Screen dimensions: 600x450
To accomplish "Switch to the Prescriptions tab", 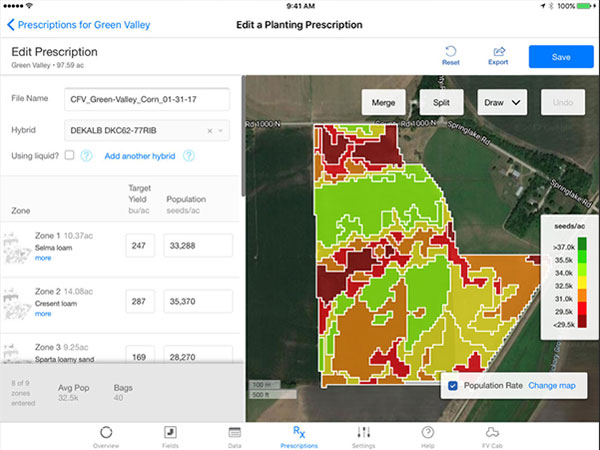I will [x=298, y=430].
